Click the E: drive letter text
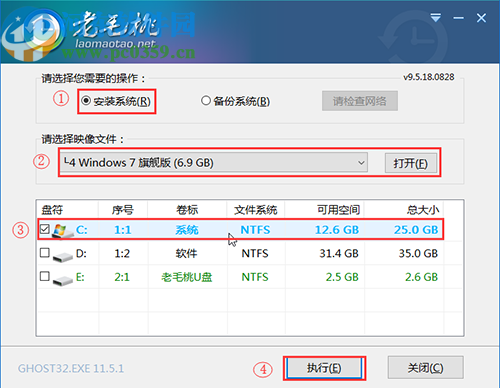The width and height of the screenshot is (500, 388). (x=80, y=277)
